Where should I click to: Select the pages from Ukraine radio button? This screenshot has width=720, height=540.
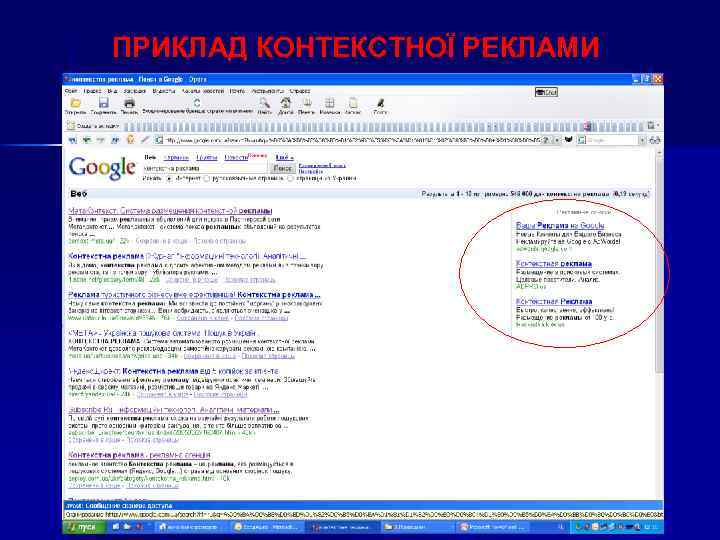pyautogui.click(x=290, y=178)
